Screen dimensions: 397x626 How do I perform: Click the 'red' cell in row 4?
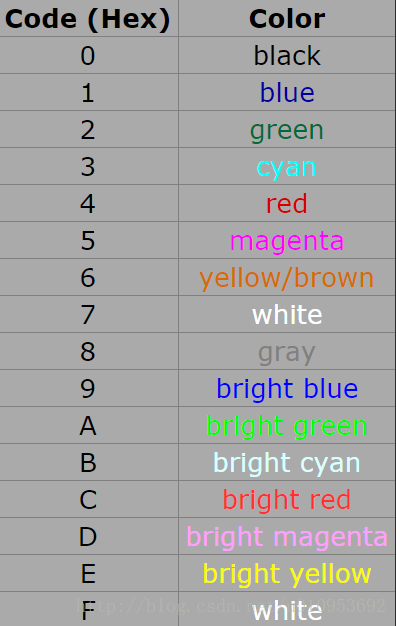tap(287, 203)
